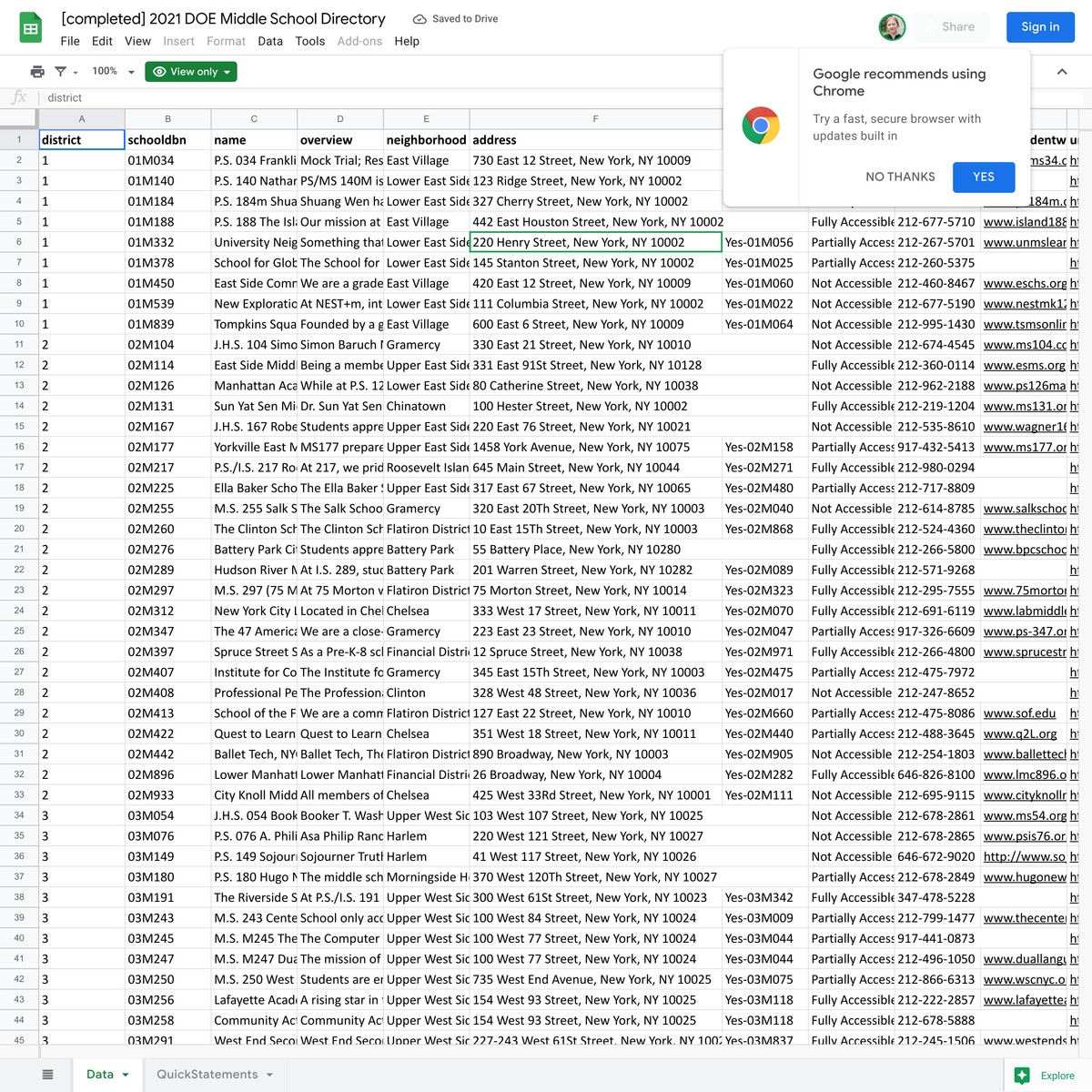This screenshot has height=1092, width=1092.
Task: Open the Edit menu
Action: [x=102, y=41]
